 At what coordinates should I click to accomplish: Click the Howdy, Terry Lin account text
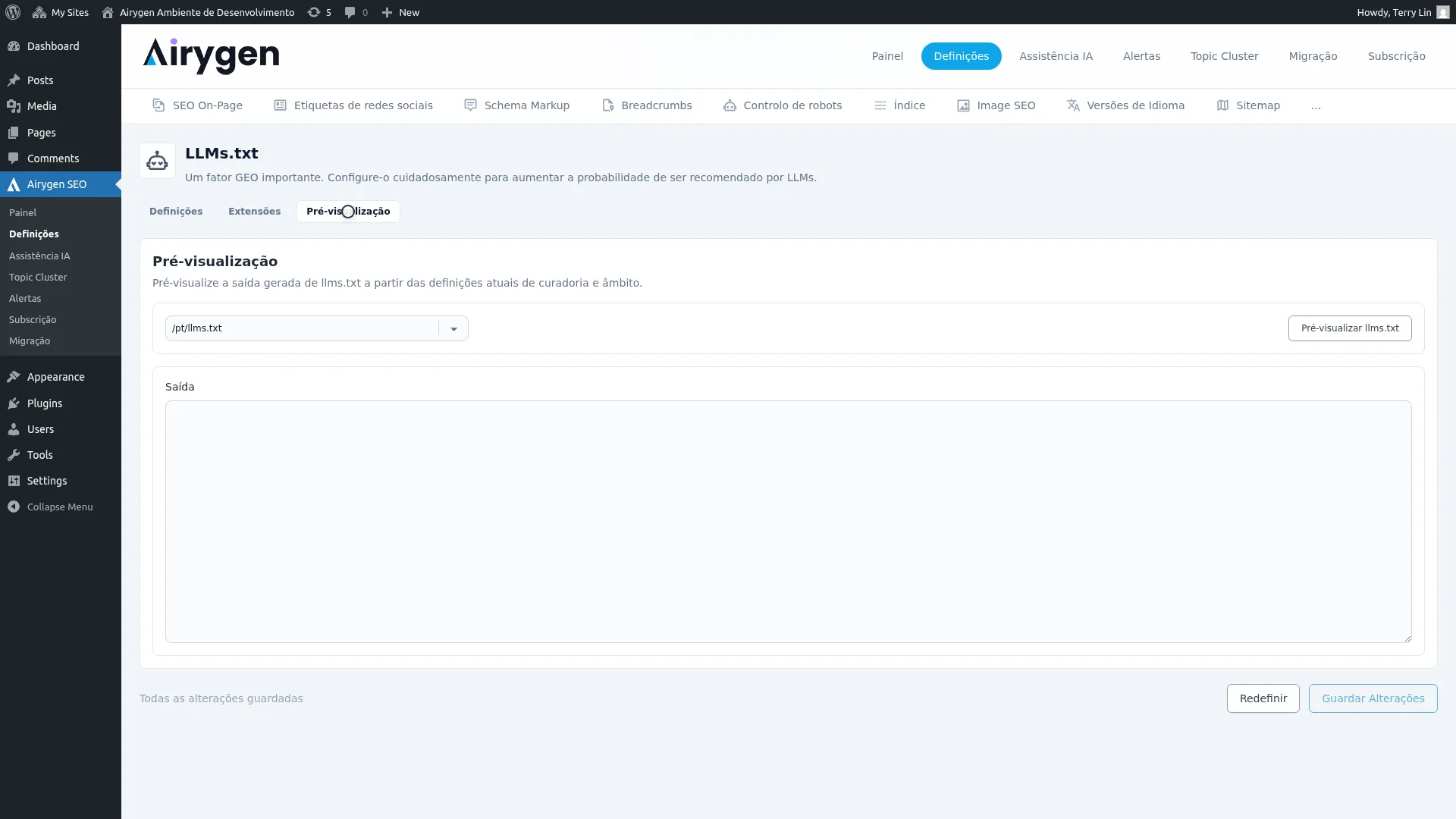pyautogui.click(x=1394, y=12)
